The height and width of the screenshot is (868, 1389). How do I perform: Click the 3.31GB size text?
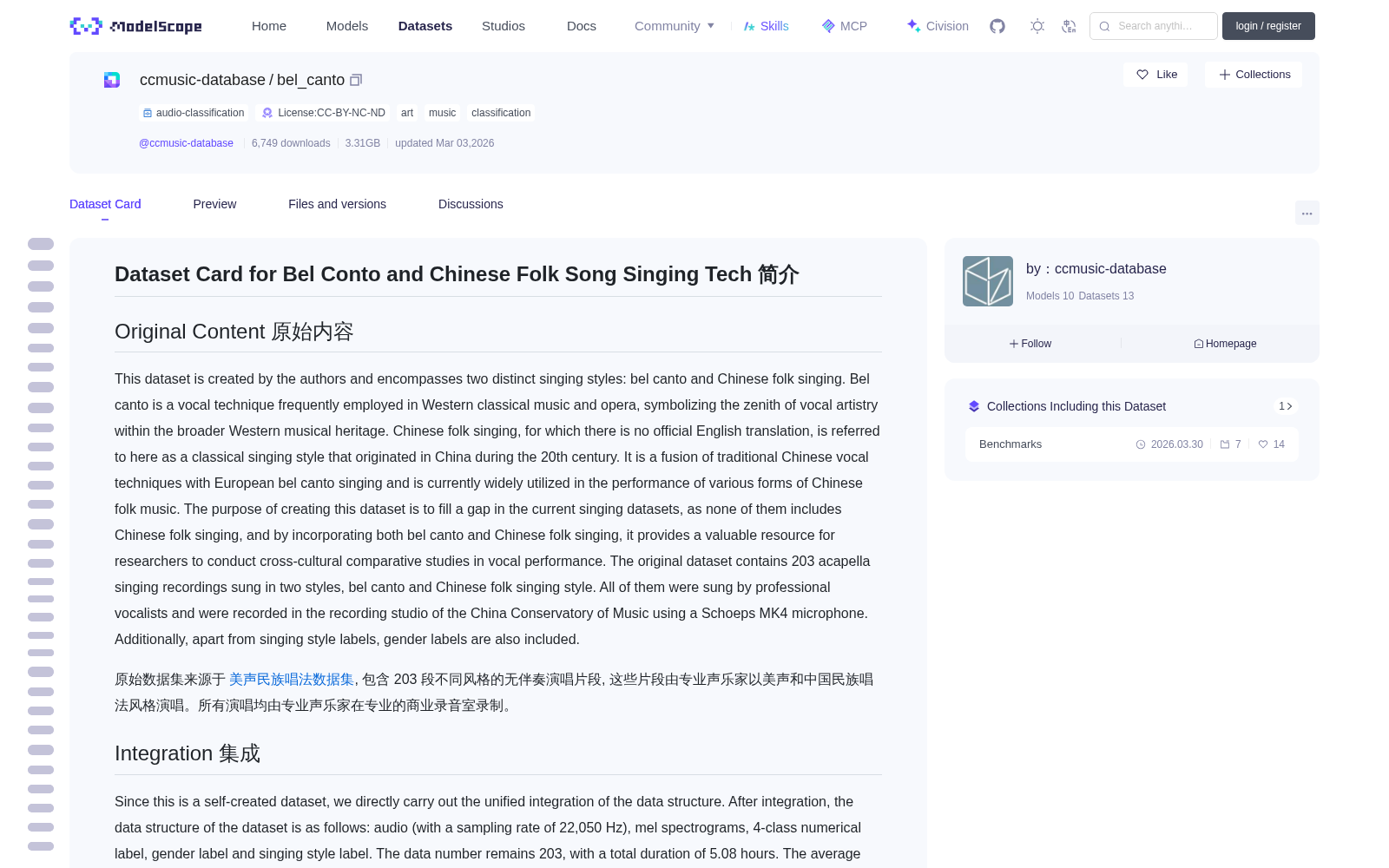click(x=363, y=143)
